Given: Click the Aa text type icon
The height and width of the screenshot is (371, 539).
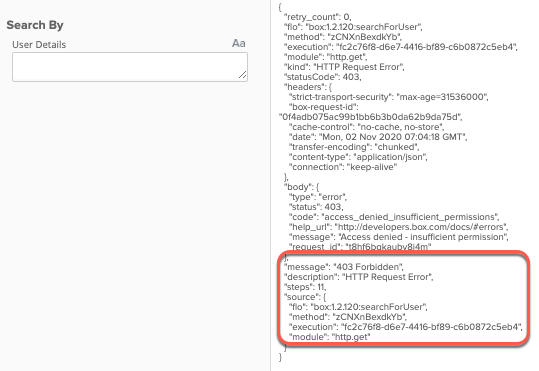Looking at the screenshot, I should (x=239, y=43).
